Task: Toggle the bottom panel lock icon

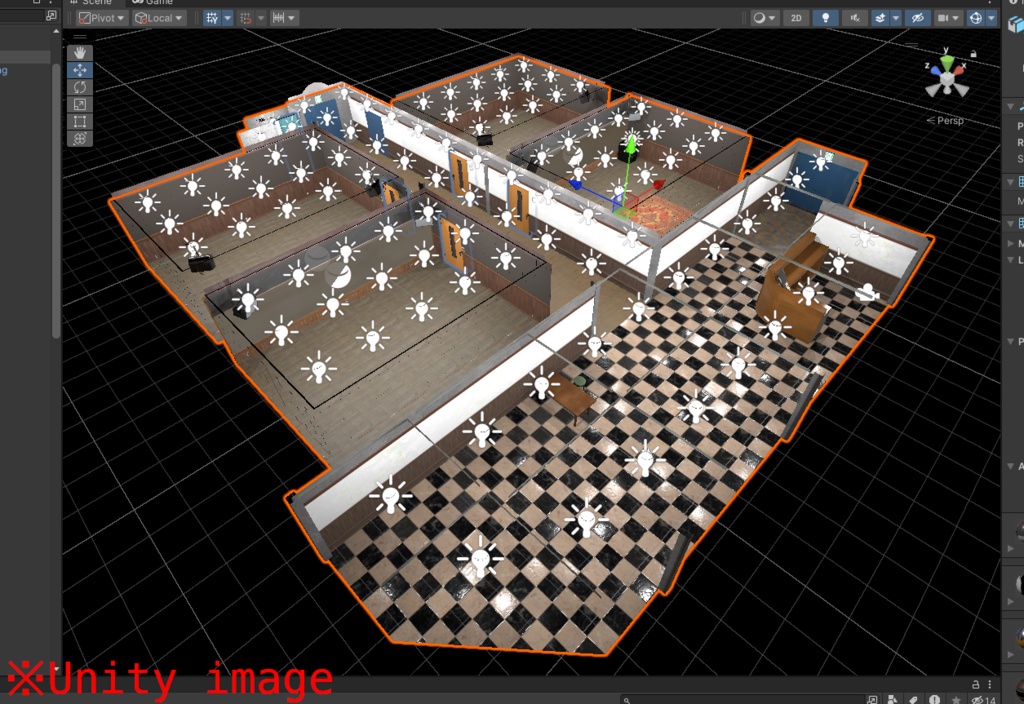Action: (x=975, y=684)
